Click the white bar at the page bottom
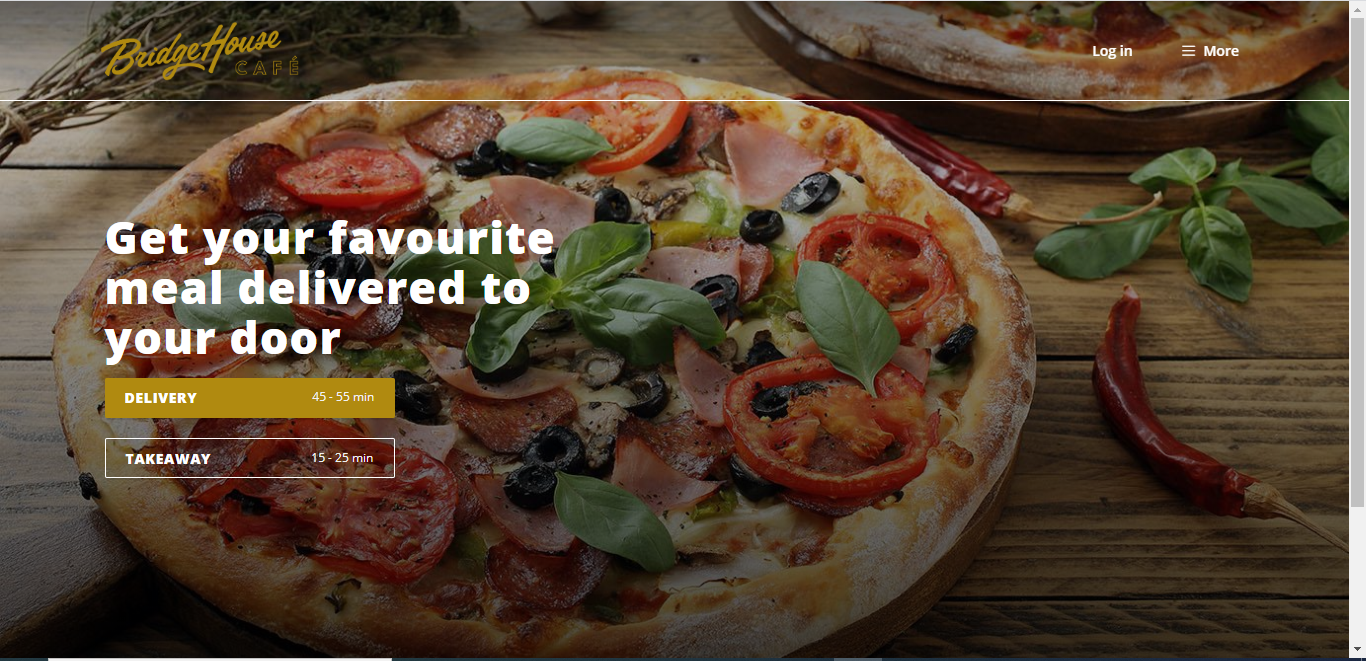This screenshot has height=661, width=1366. point(220,659)
